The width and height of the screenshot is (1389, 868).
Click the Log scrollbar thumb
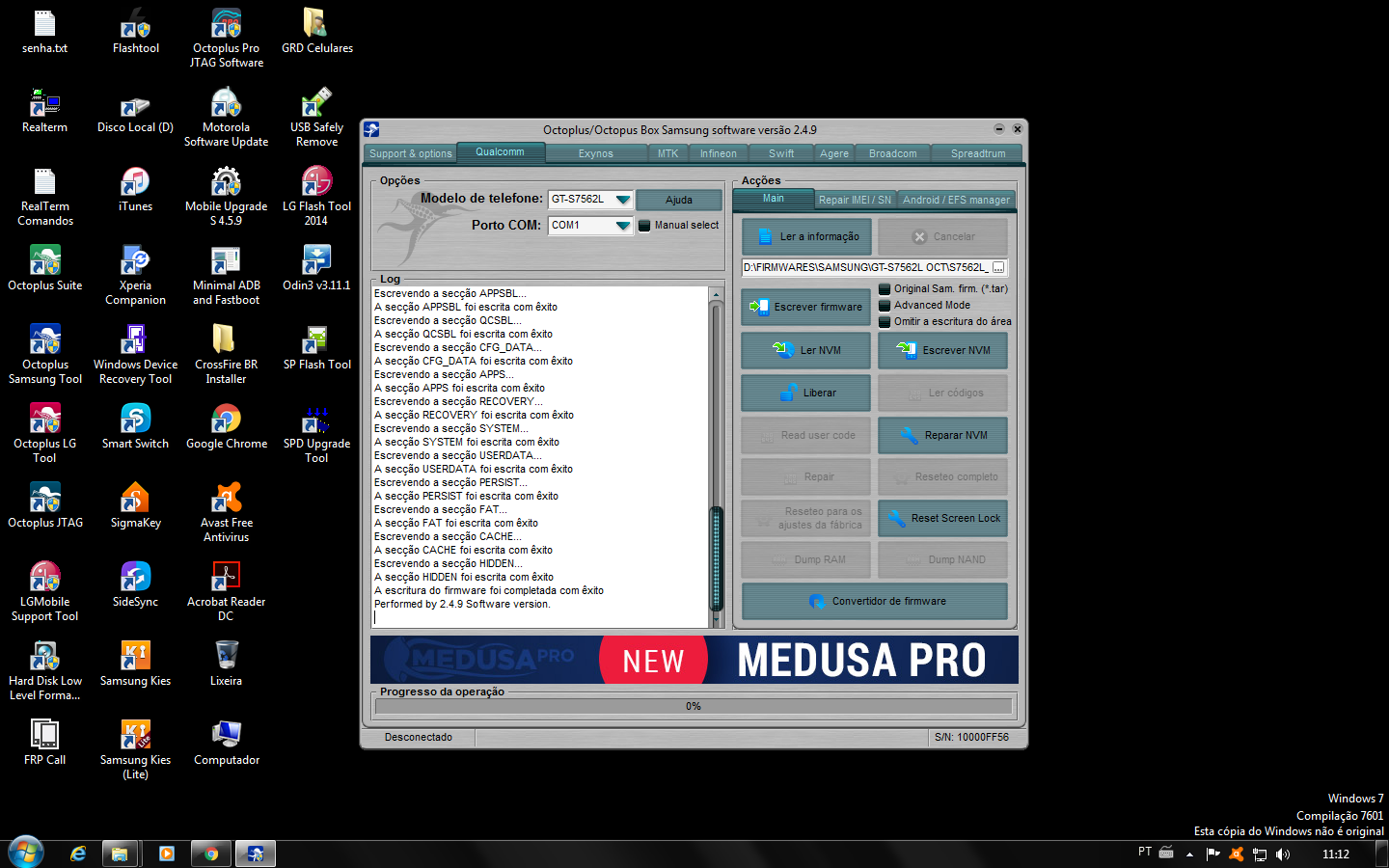pyautogui.click(x=717, y=558)
